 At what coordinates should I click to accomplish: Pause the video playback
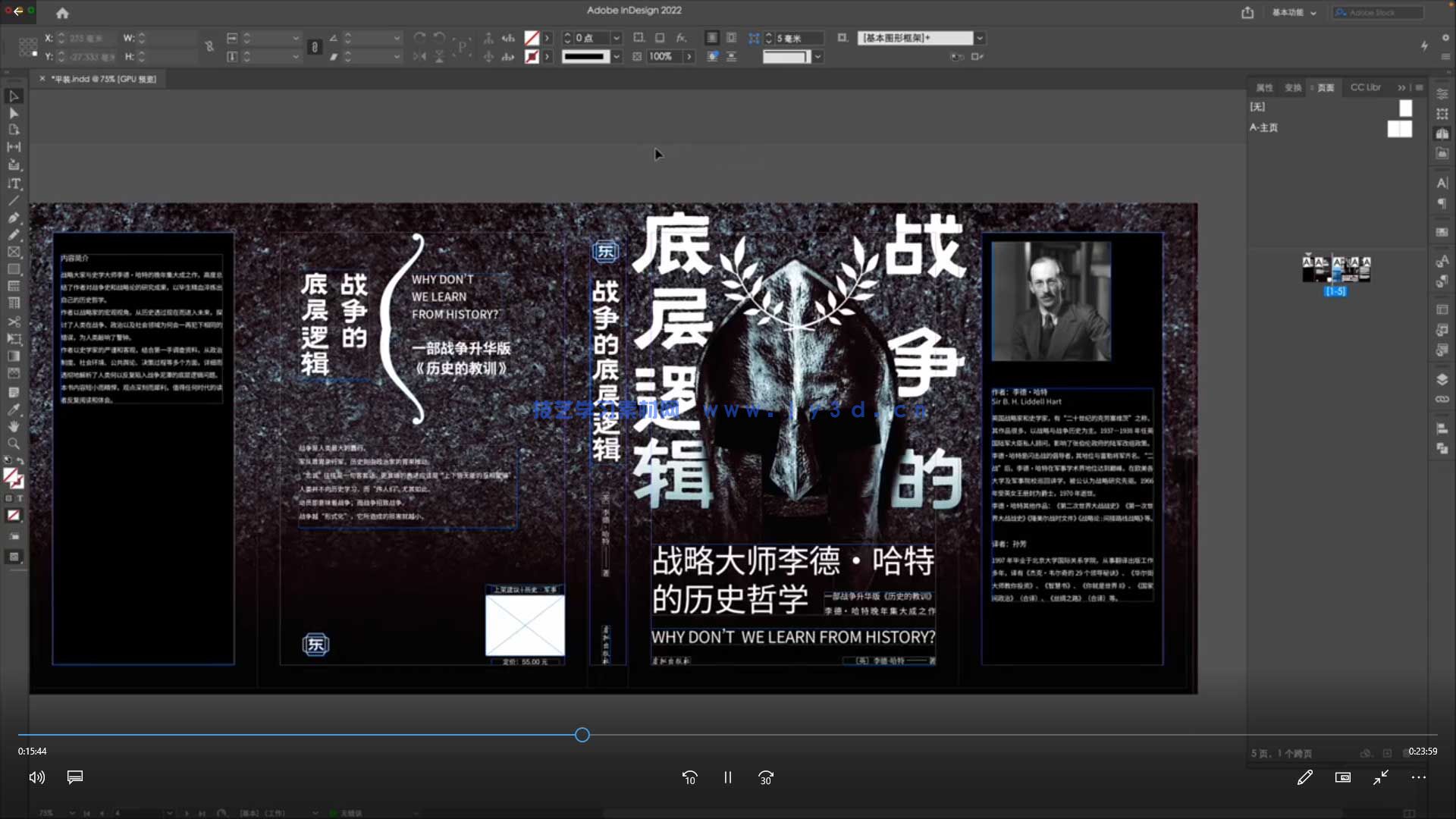(x=727, y=777)
